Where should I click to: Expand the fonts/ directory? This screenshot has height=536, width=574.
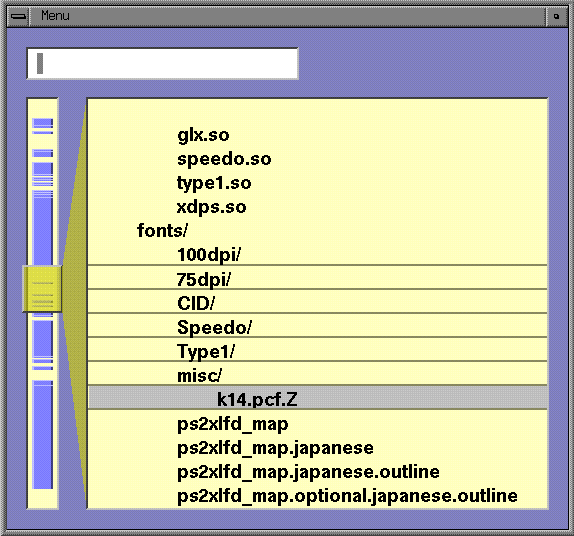162,231
